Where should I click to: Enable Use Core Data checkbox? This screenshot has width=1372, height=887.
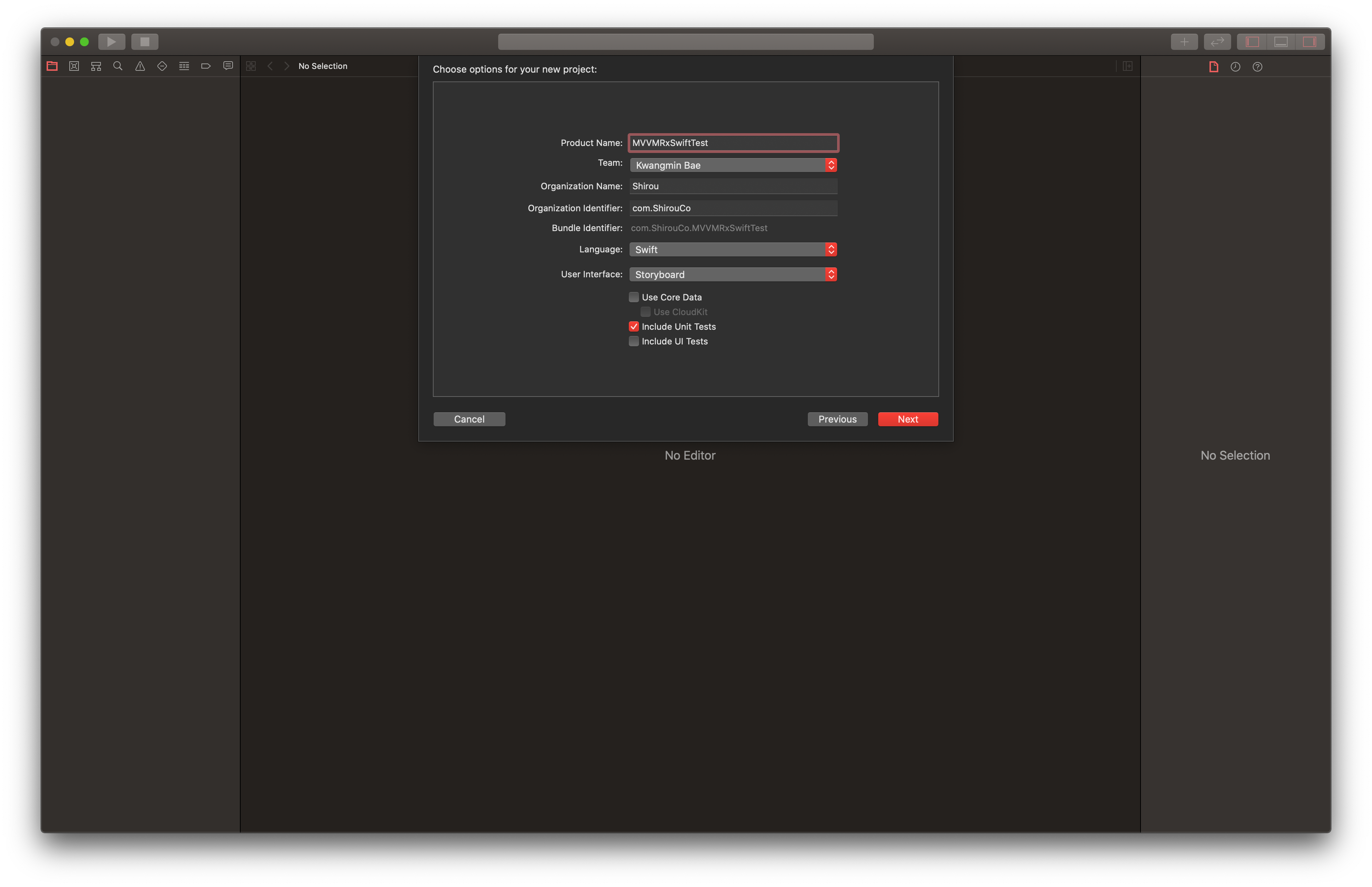(634, 297)
